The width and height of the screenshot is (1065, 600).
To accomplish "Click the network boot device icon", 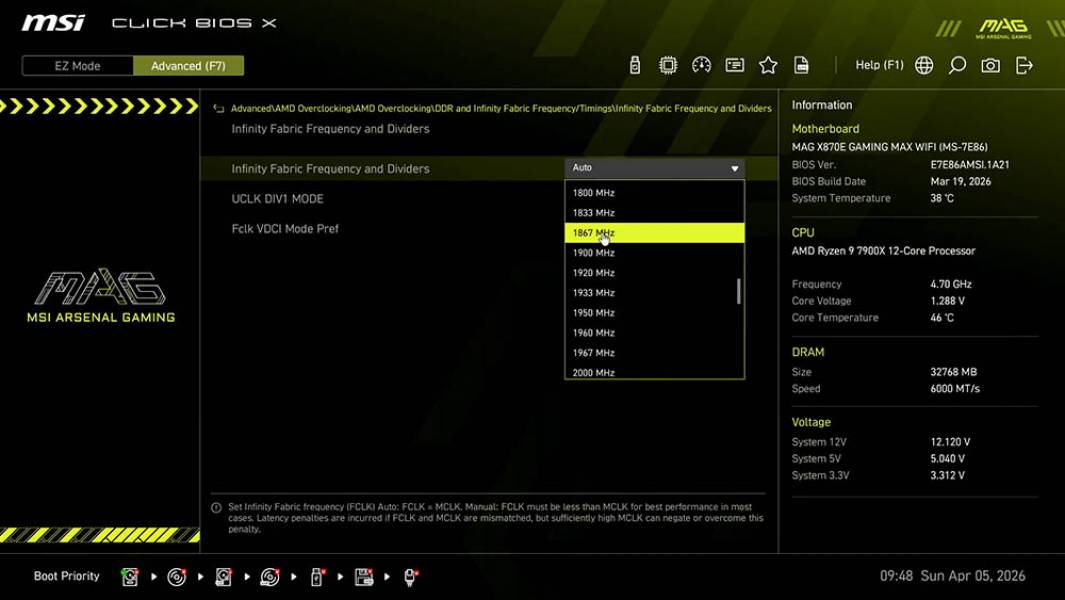I will point(409,576).
